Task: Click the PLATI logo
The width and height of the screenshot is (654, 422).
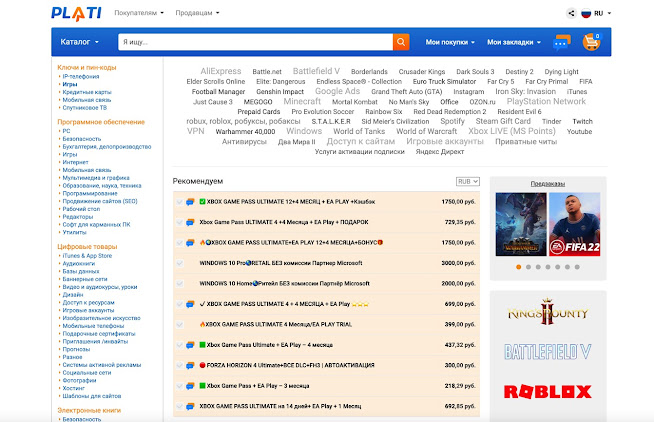Action: (76, 13)
